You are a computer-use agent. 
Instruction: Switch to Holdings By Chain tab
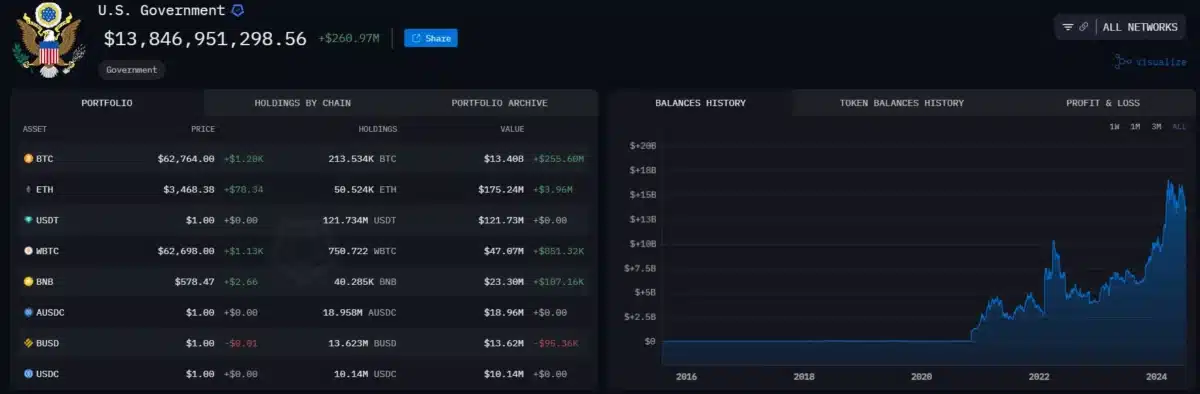pyautogui.click(x=302, y=103)
